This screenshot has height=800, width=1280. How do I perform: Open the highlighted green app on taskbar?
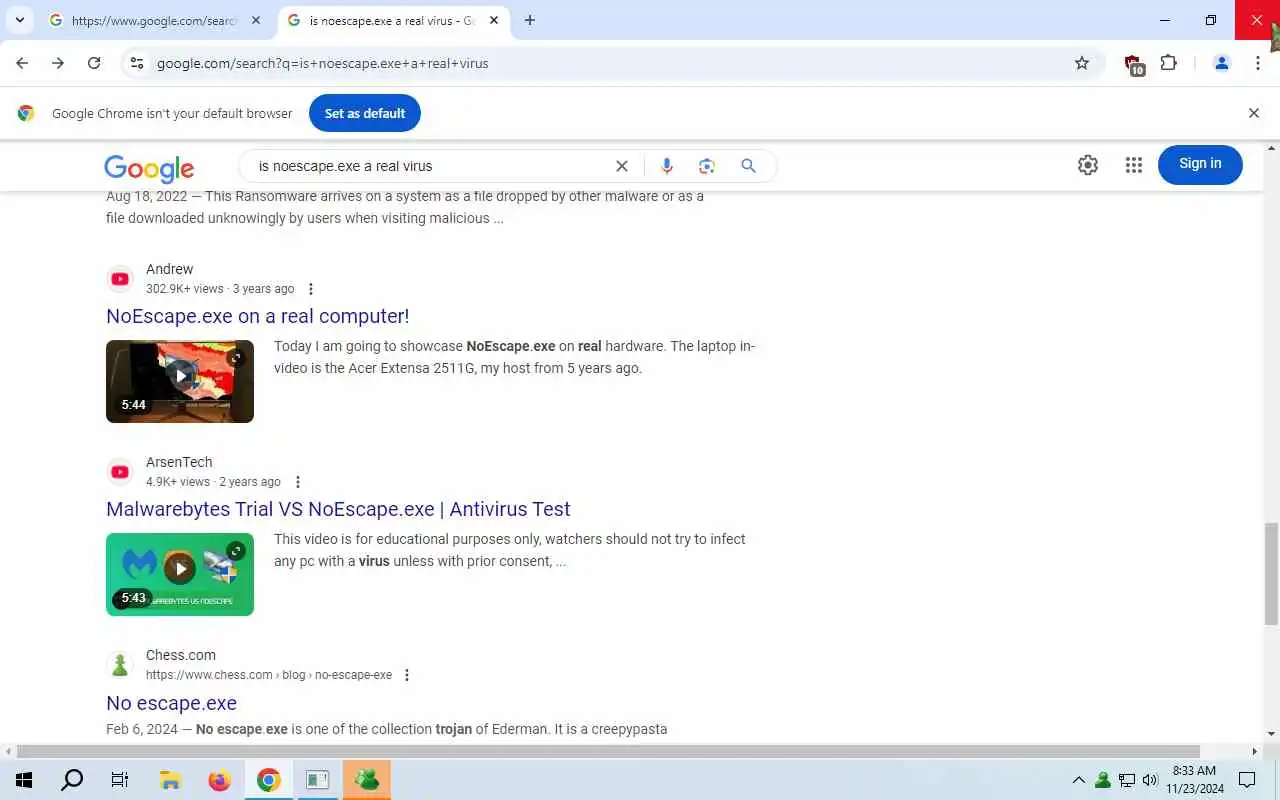(x=366, y=780)
